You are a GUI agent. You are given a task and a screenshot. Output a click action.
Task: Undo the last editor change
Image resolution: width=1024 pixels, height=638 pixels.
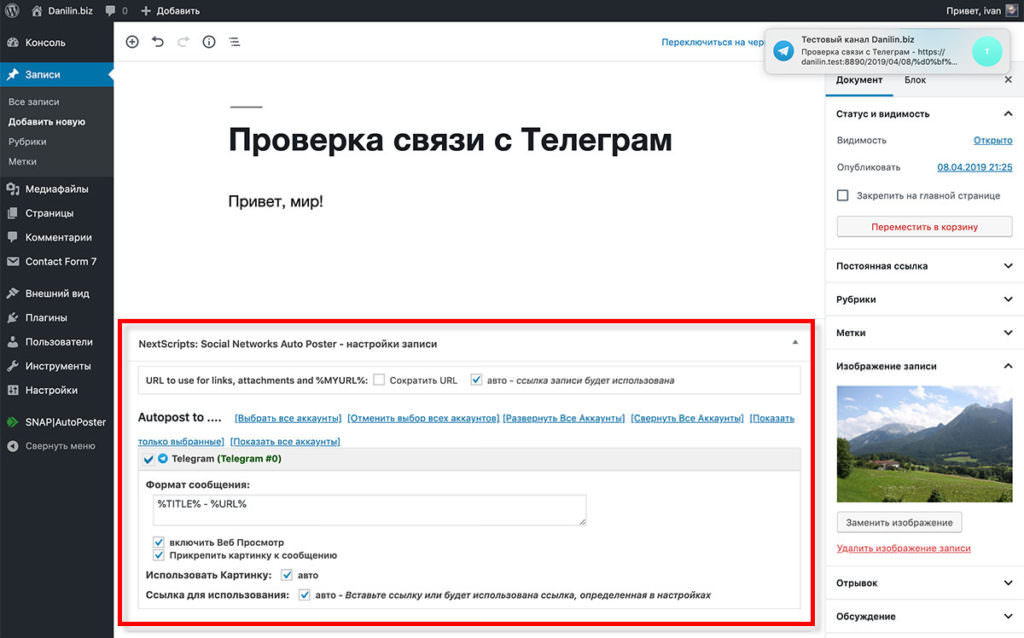(x=157, y=42)
